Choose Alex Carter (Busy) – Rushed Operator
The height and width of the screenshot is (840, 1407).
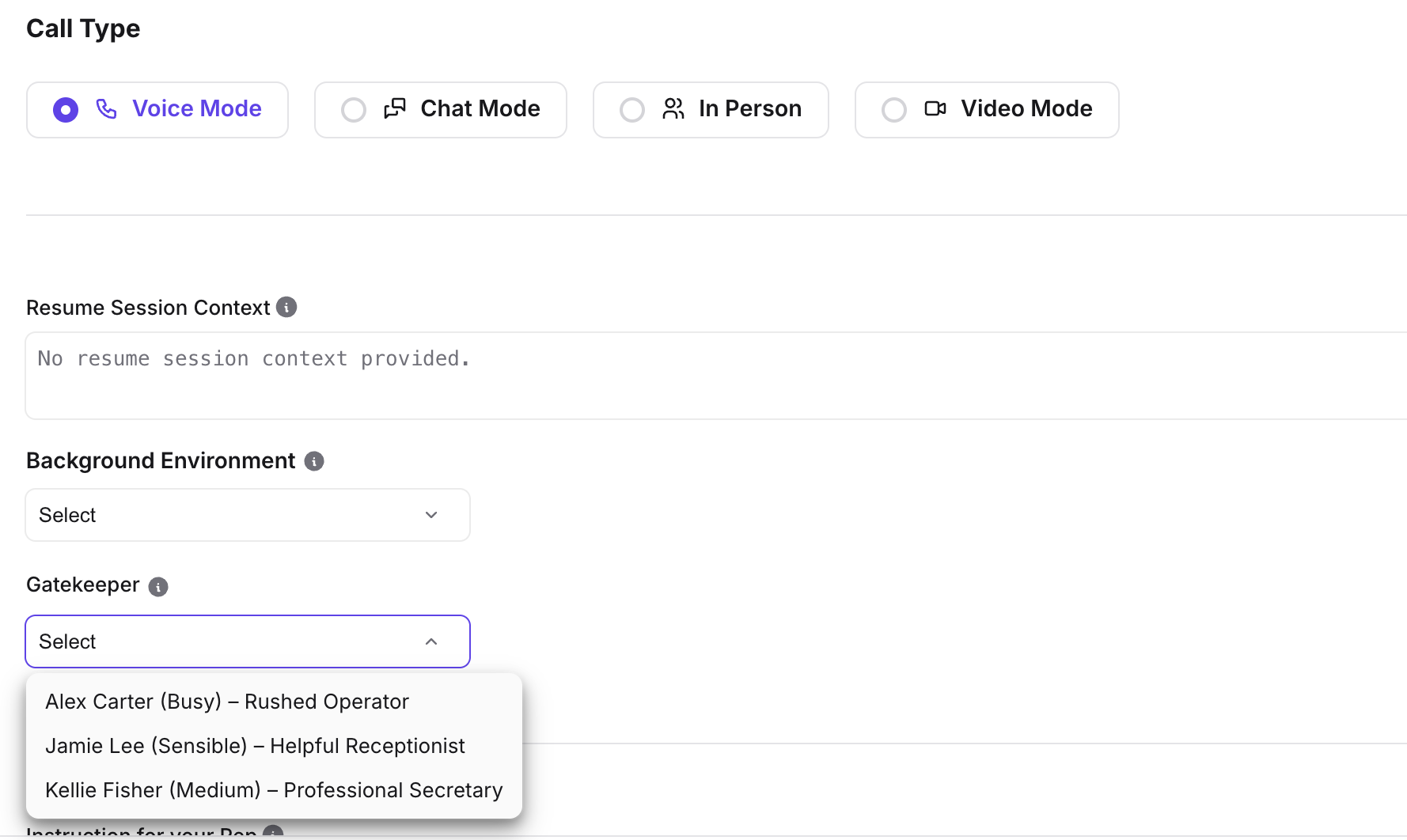[227, 702]
